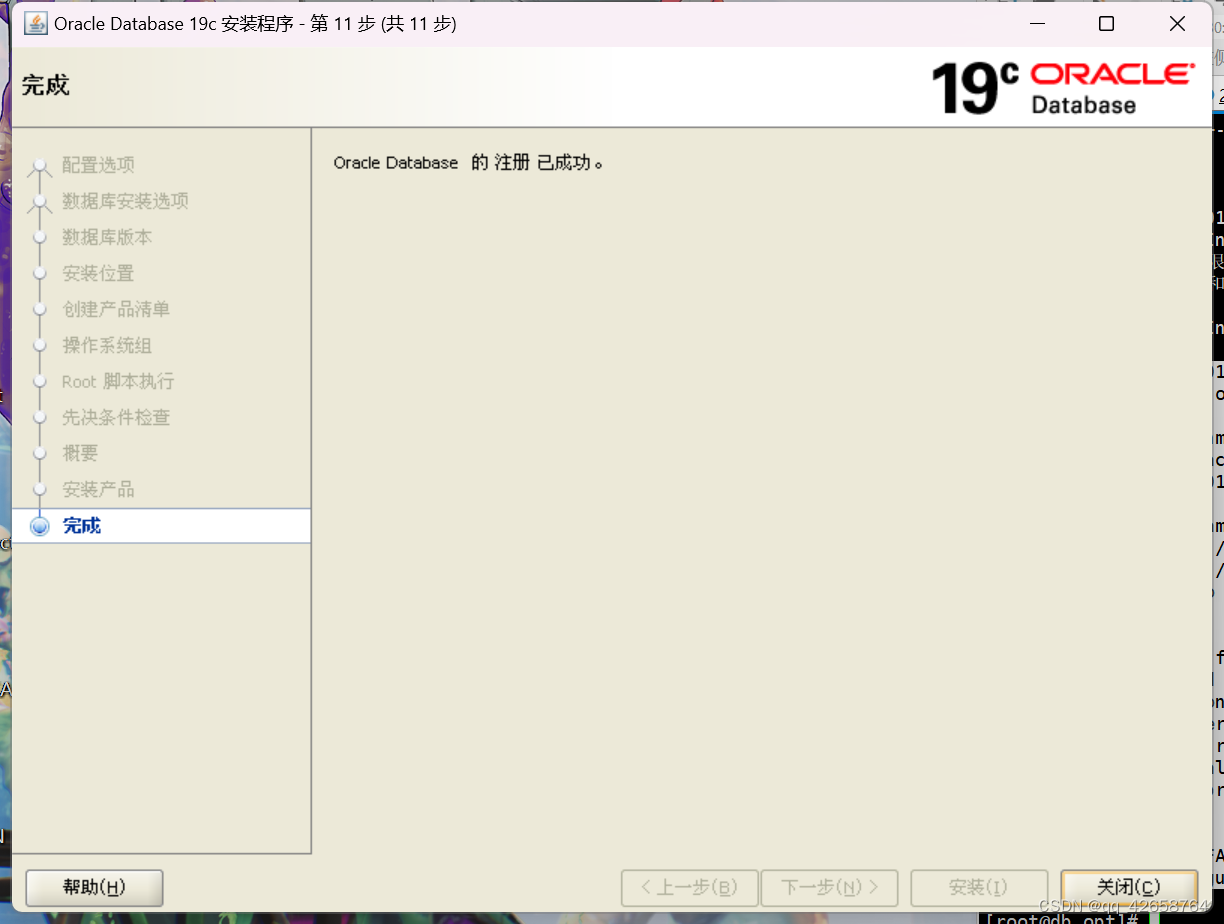
Task: Minimize the Oracle installer window
Action: click(x=1035, y=24)
